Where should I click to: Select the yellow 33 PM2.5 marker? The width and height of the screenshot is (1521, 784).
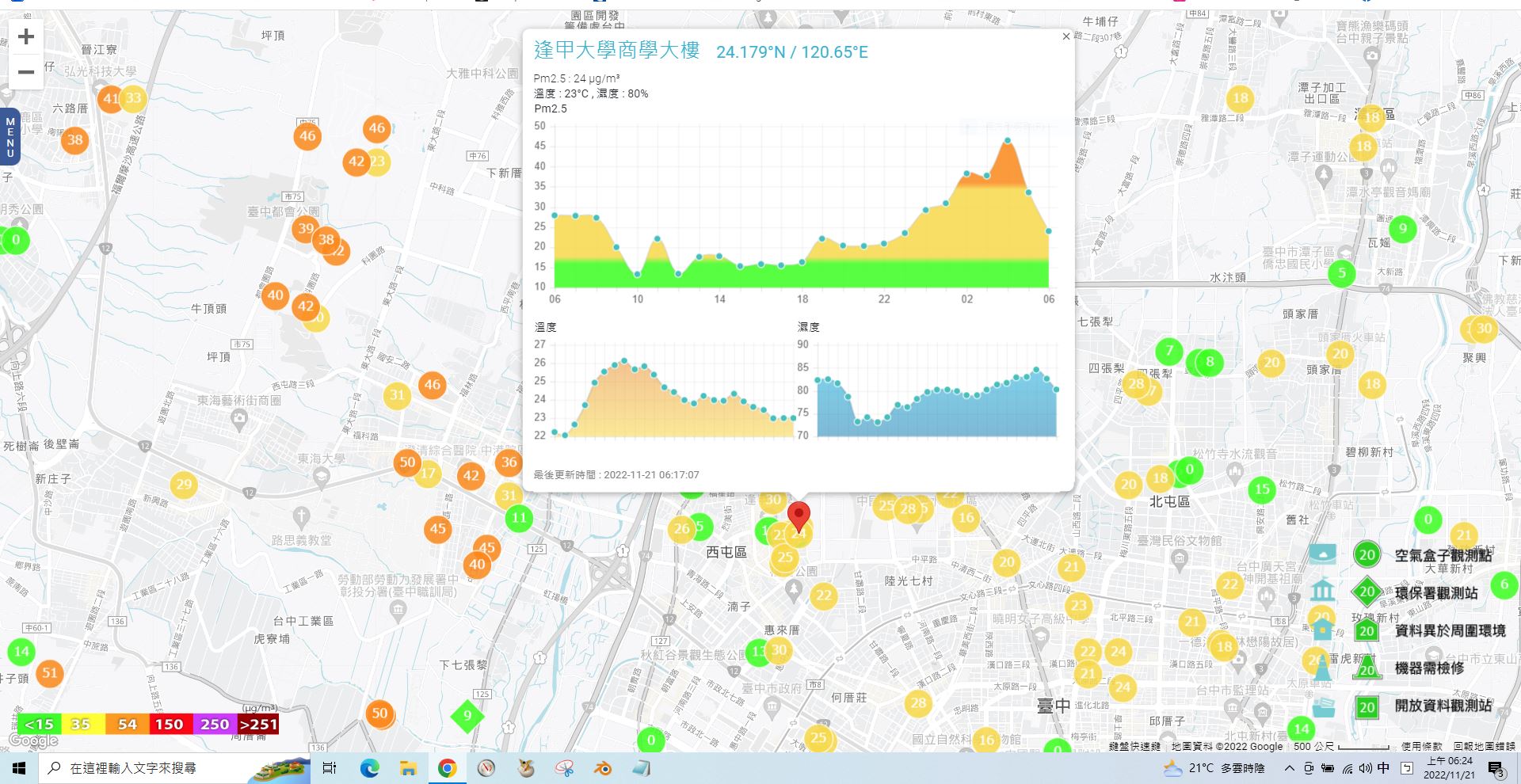pyautogui.click(x=133, y=99)
